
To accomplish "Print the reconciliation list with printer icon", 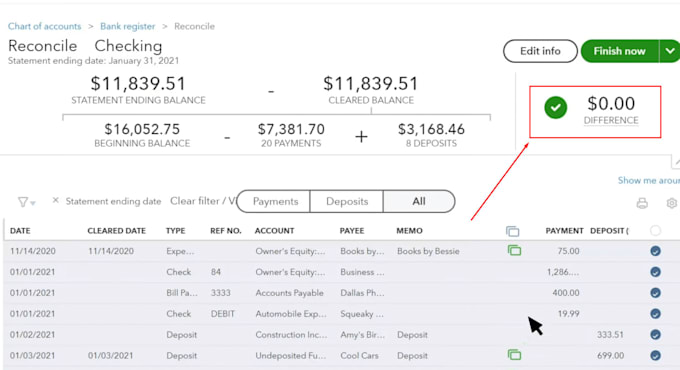I will 642,203.
